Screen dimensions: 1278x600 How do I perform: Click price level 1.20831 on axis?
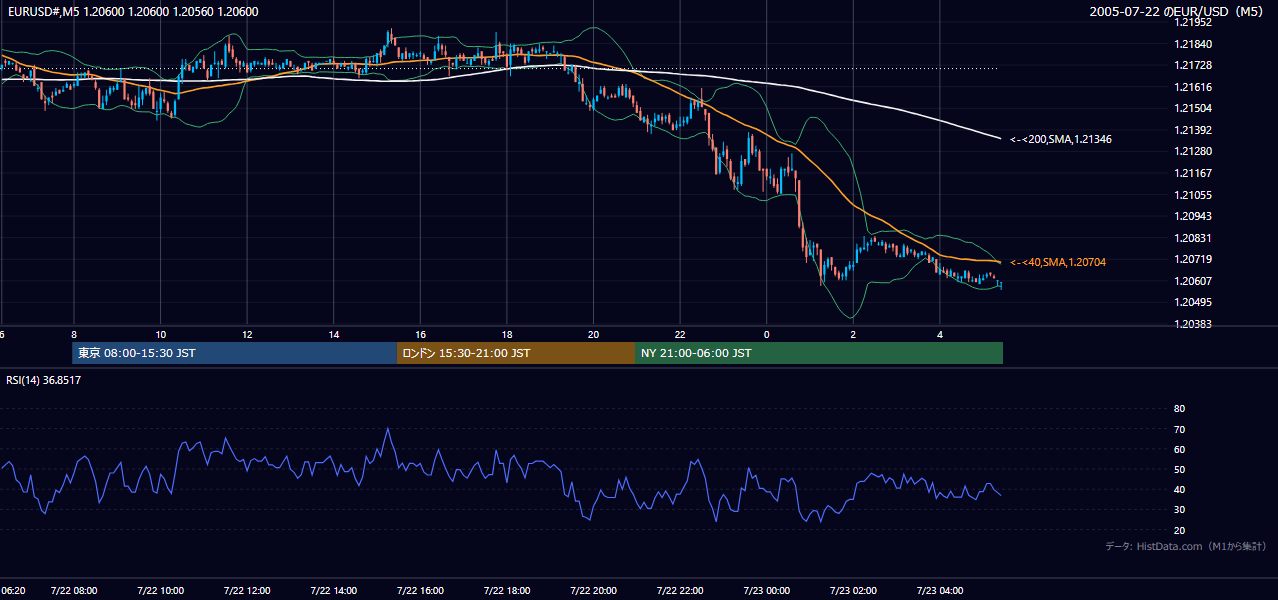1192,238
